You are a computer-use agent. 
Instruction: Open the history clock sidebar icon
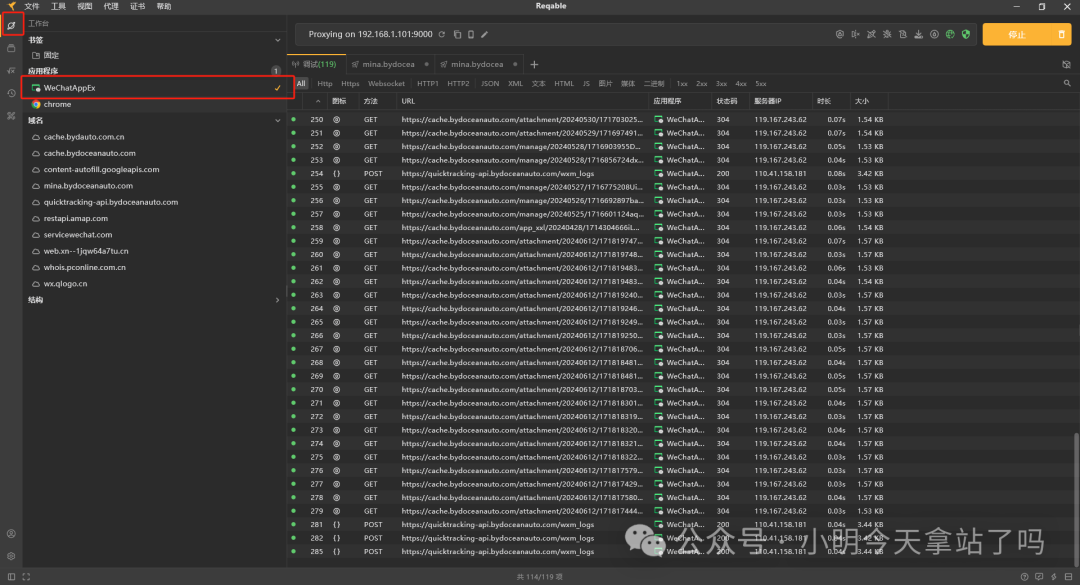pos(11,93)
